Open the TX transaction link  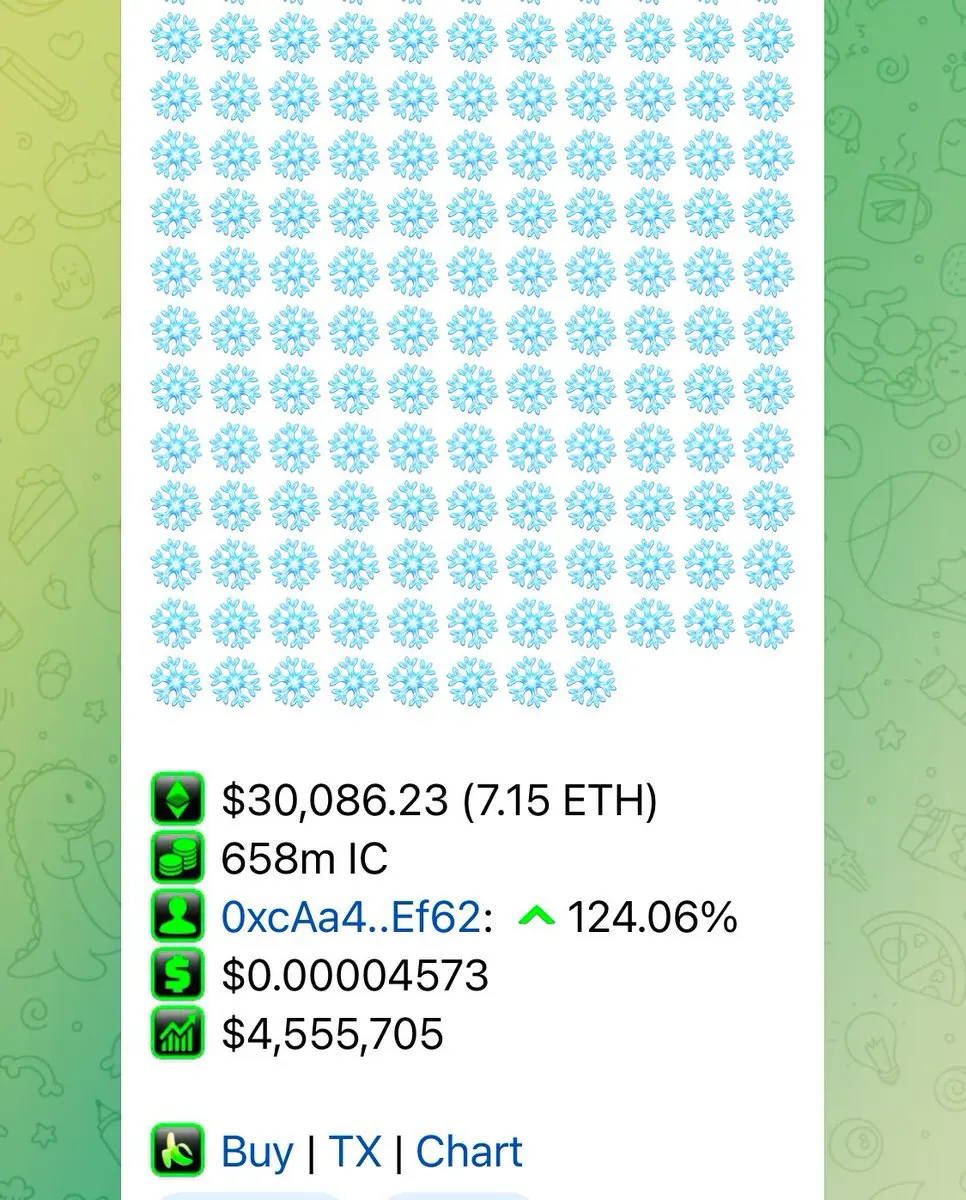click(x=355, y=1152)
